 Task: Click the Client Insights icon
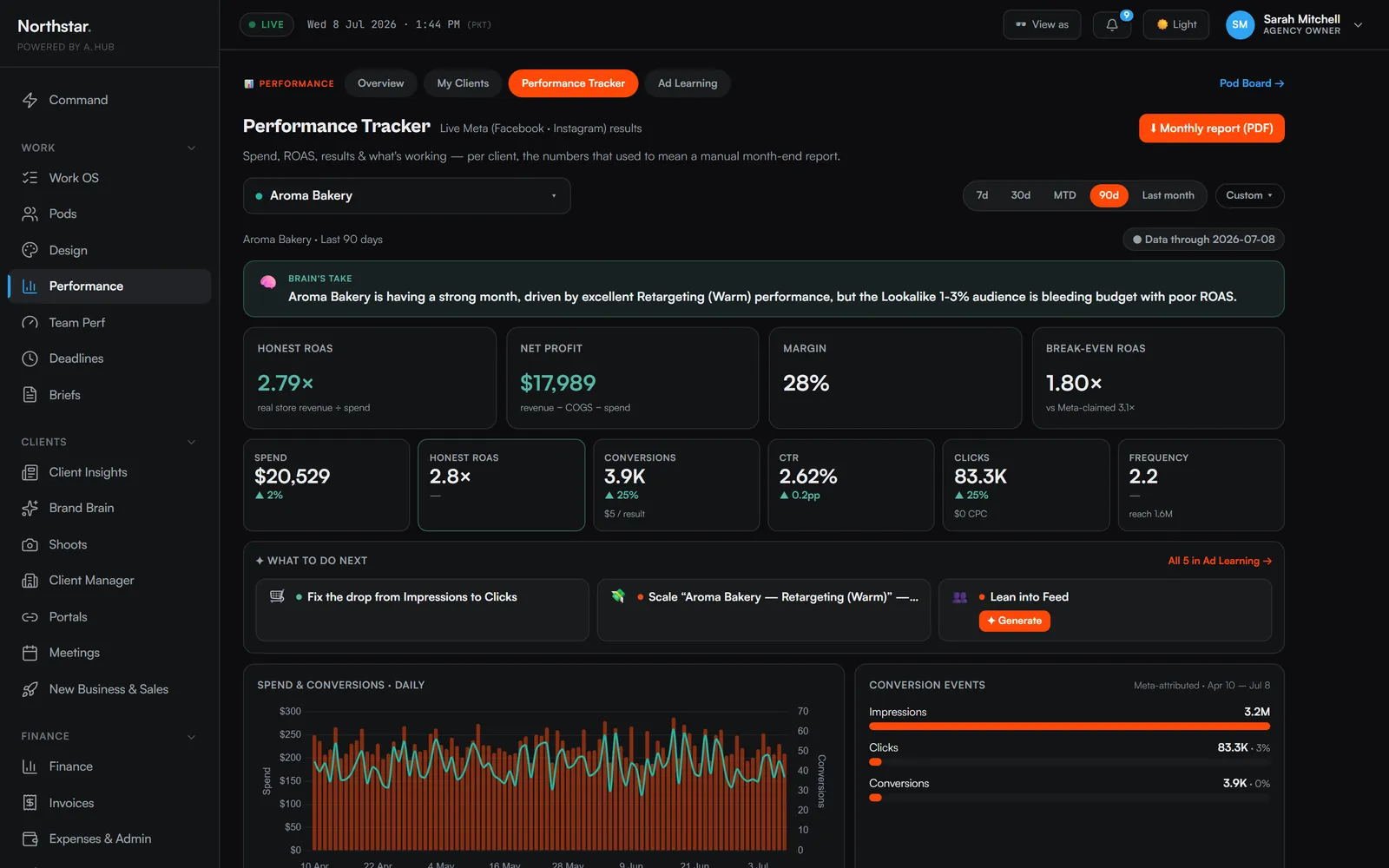pos(30,472)
